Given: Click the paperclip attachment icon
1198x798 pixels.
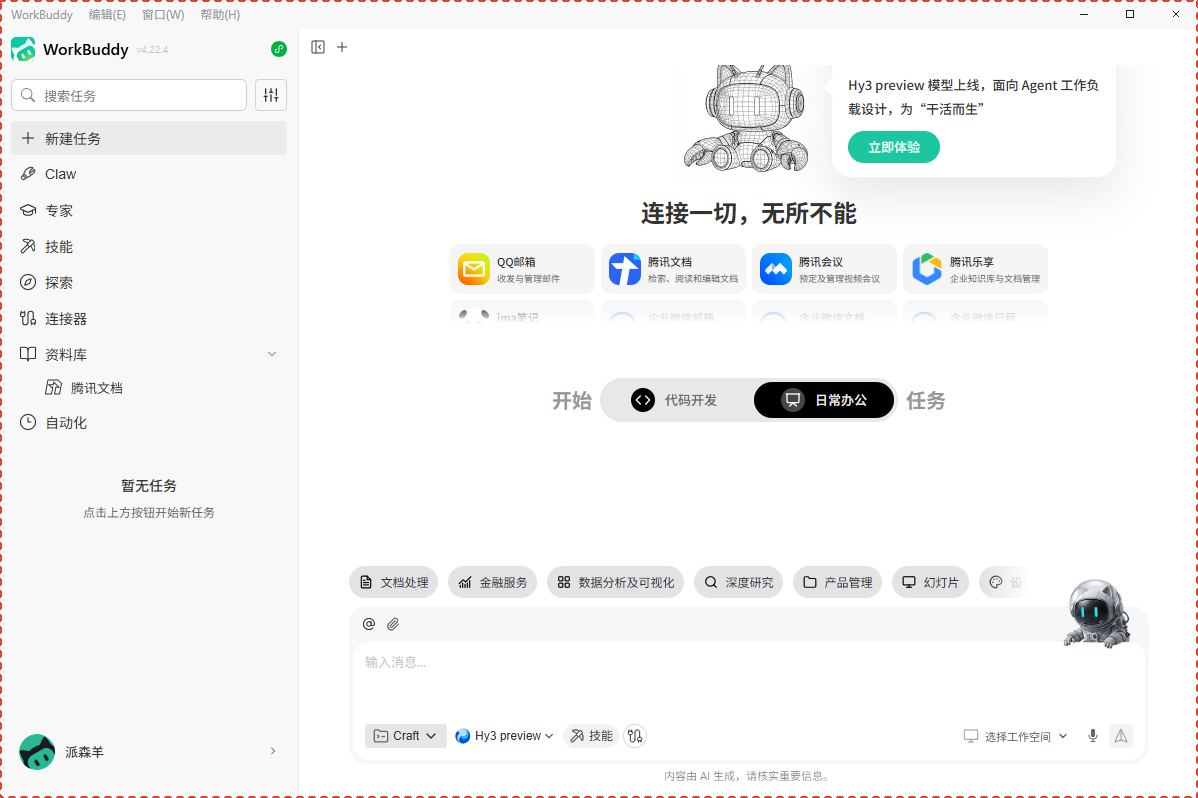Looking at the screenshot, I should [x=393, y=624].
